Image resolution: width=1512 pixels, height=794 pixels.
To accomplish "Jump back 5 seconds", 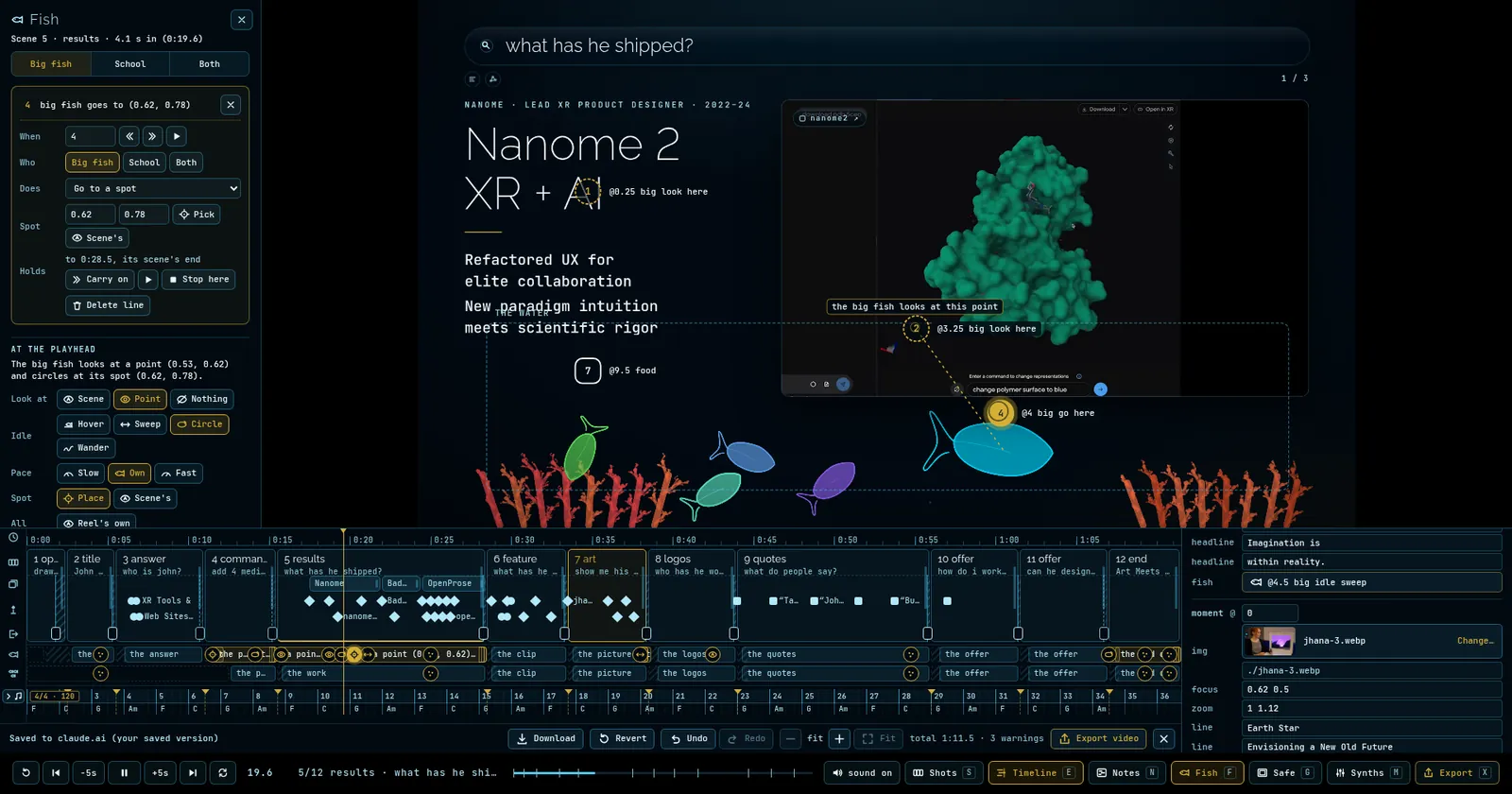I will [89, 772].
